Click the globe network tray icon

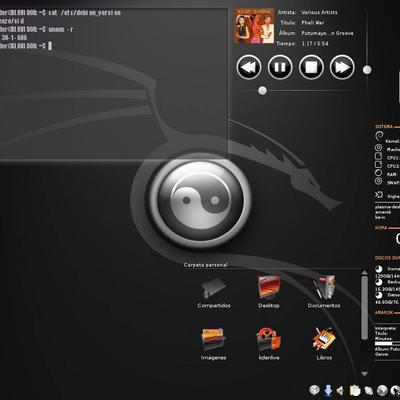click(x=382, y=390)
